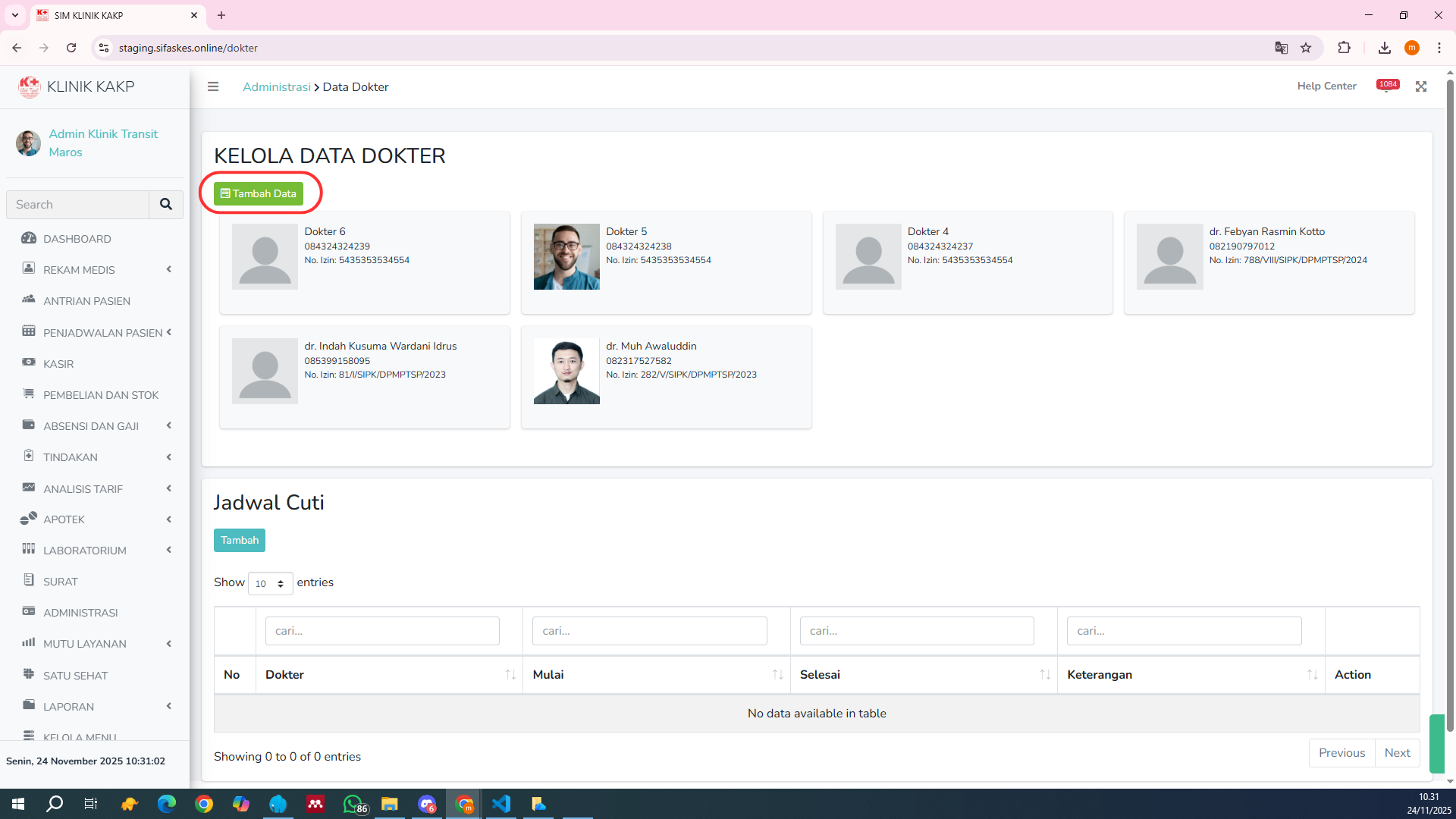Viewport: 1456px width, 819px height.
Task: Click the hamburger sidebar toggle icon
Action: (213, 86)
